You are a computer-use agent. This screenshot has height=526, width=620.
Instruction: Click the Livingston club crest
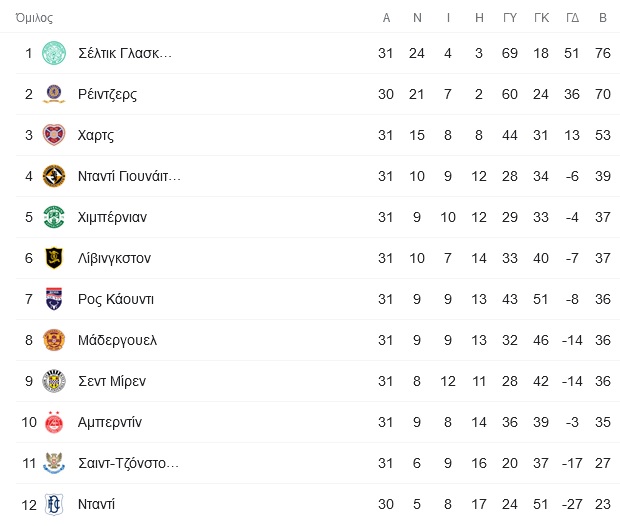(54, 258)
